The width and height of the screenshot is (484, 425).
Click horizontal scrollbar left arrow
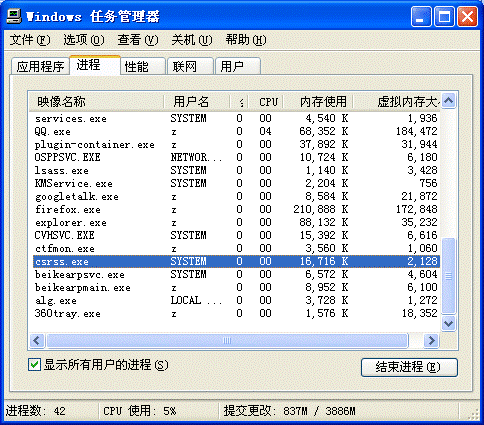(x=37, y=340)
